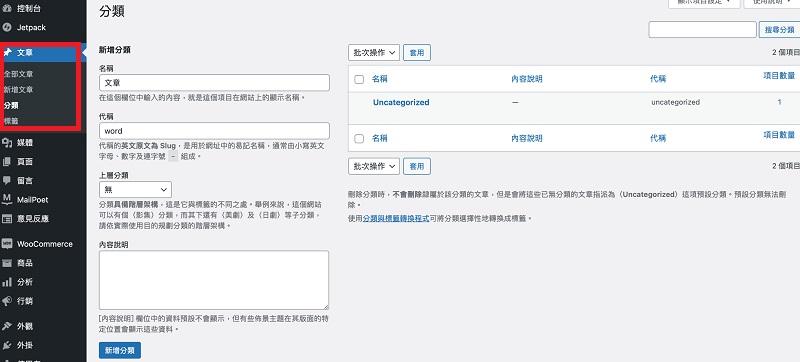Click the Dashboard (控制台) gauge icon
This screenshot has height=362, width=800.
[x=7, y=9]
